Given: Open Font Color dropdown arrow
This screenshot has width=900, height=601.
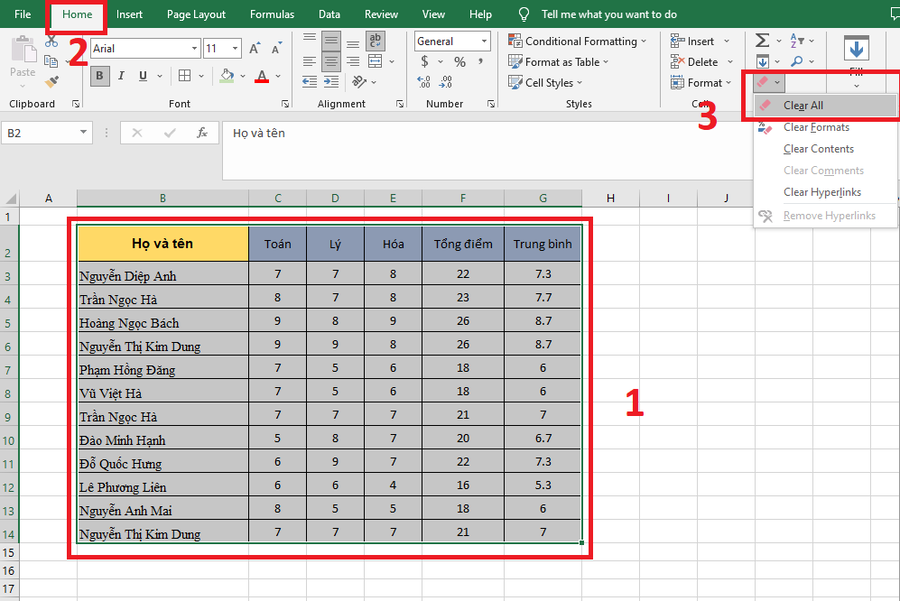Looking at the screenshot, I should click(x=278, y=76).
